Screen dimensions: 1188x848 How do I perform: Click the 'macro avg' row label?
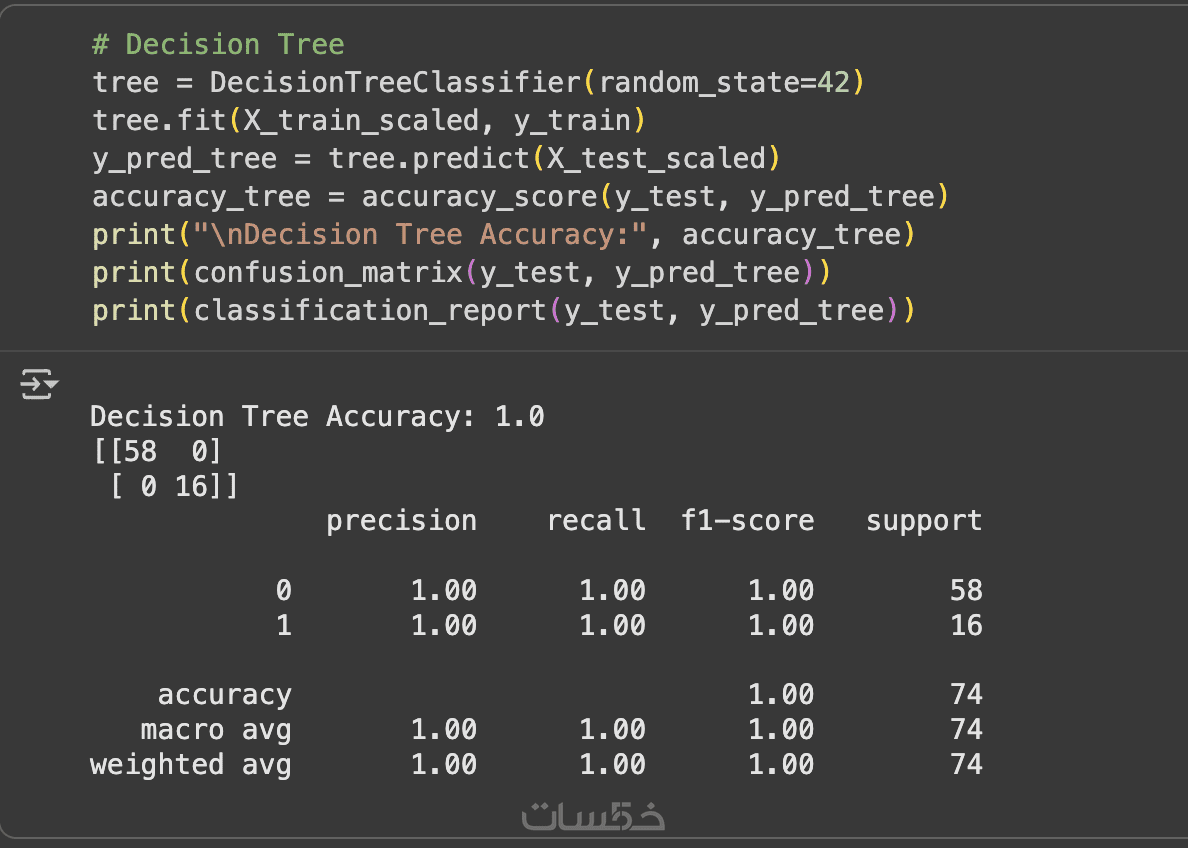(x=215, y=730)
